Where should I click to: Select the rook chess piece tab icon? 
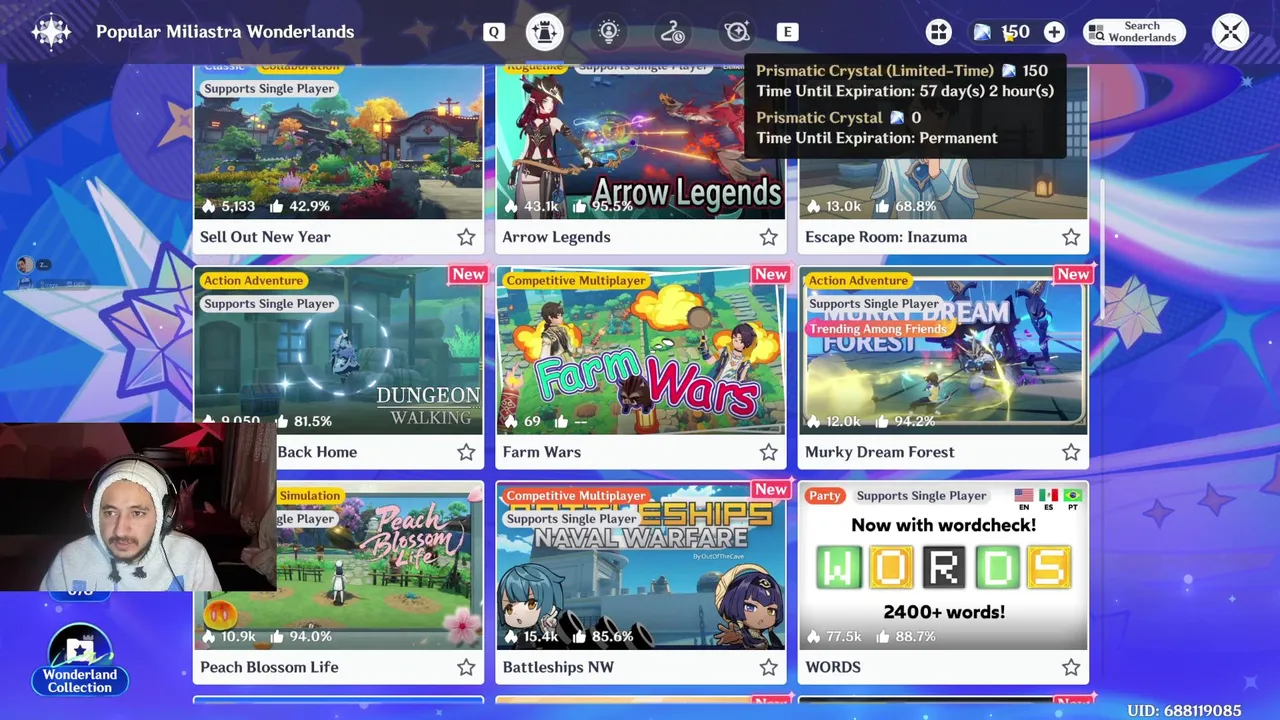click(545, 32)
